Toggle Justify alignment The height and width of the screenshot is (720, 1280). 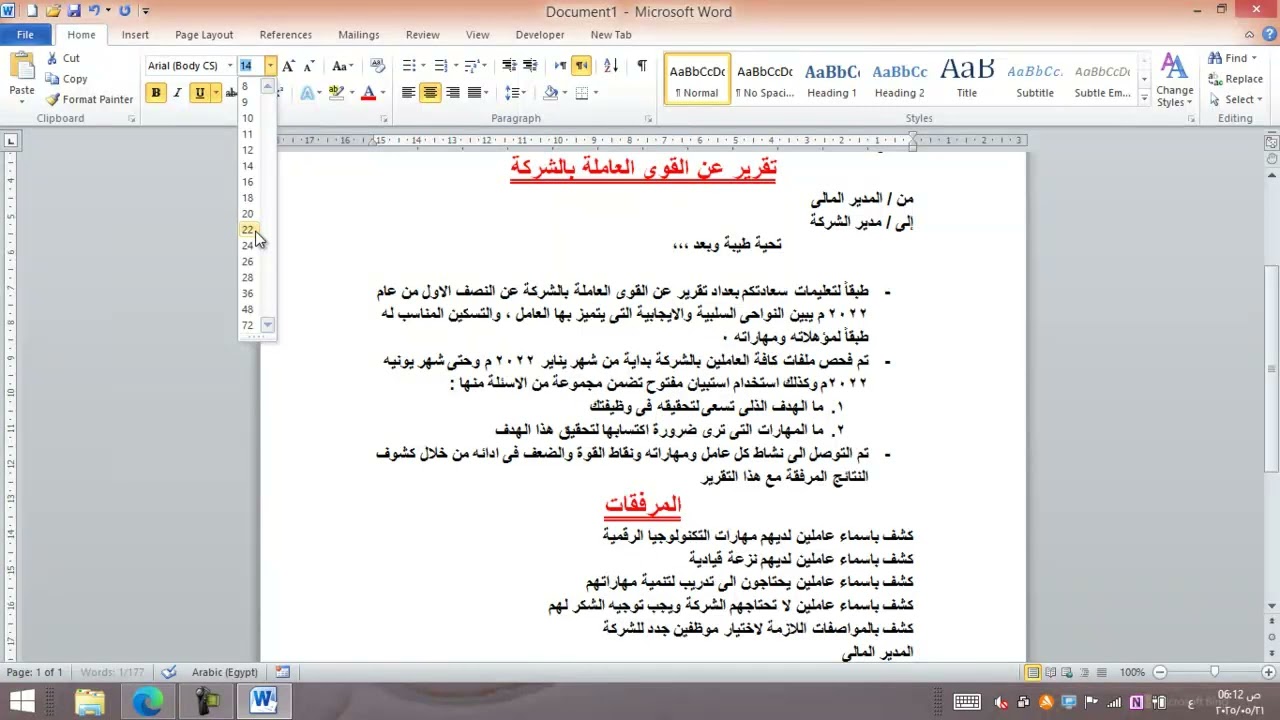pos(475,93)
